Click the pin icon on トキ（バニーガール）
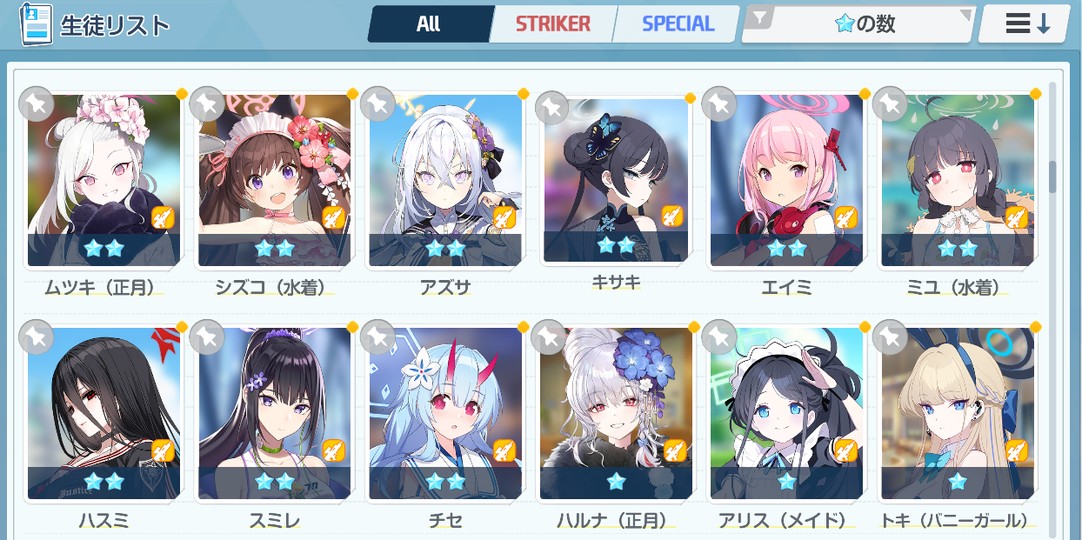The height and width of the screenshot is (540, 1082). point(889,337)
